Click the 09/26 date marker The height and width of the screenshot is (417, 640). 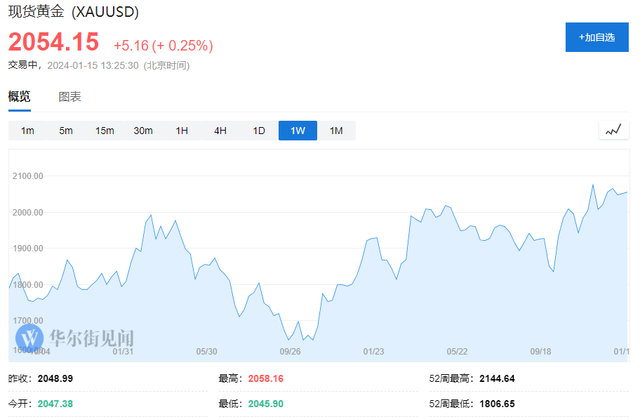coord(291,351)
